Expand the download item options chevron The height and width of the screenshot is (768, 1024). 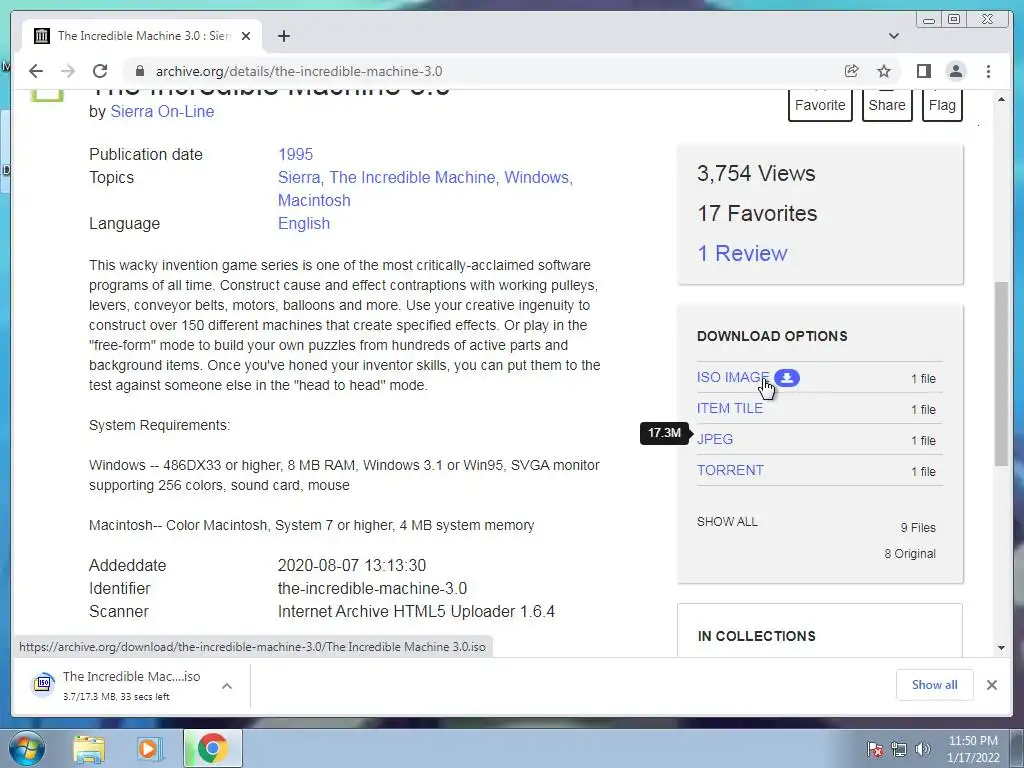point(227,686)
